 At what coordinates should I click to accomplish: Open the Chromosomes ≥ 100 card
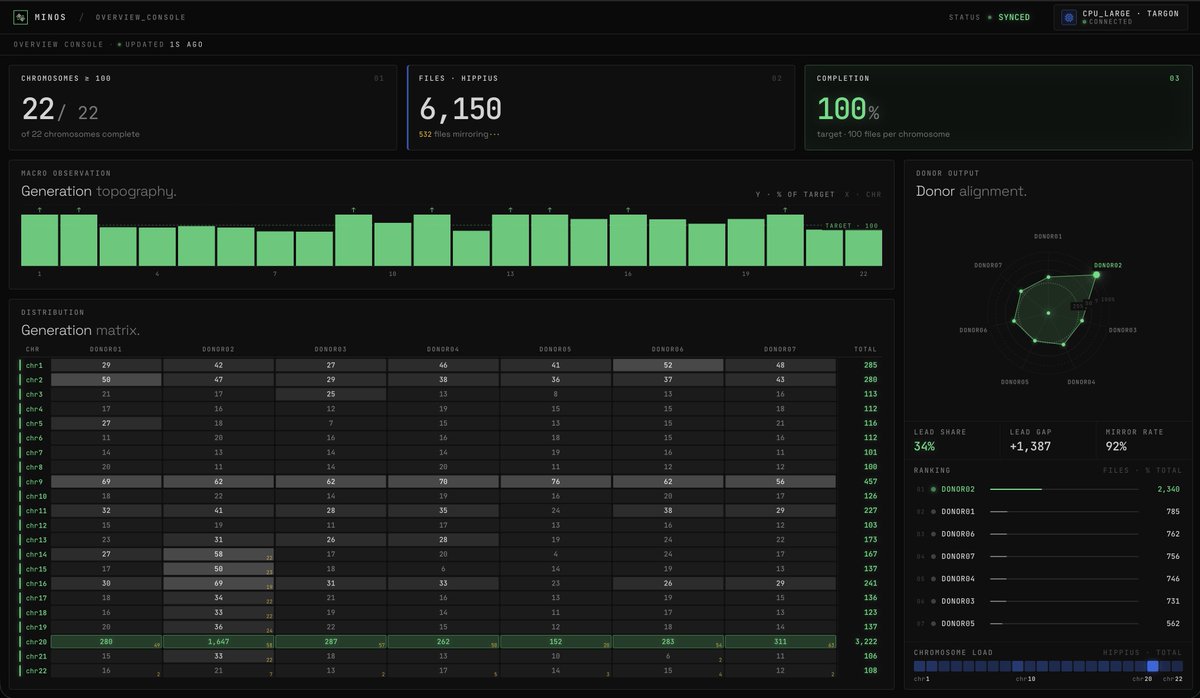coord(203,108)
